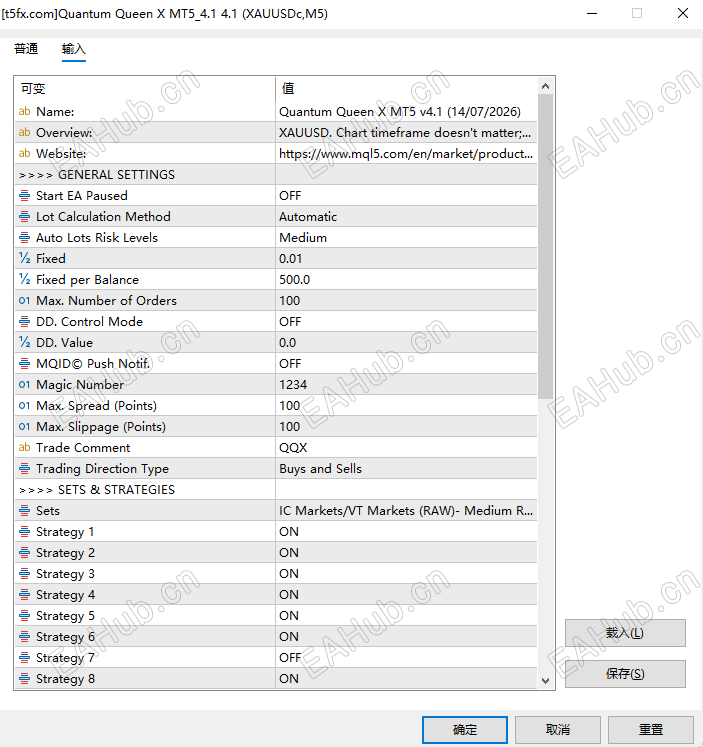Viewport: 703px width, 747px height.
Task: Click the 确定 button
Action: [x=465, y=729]
